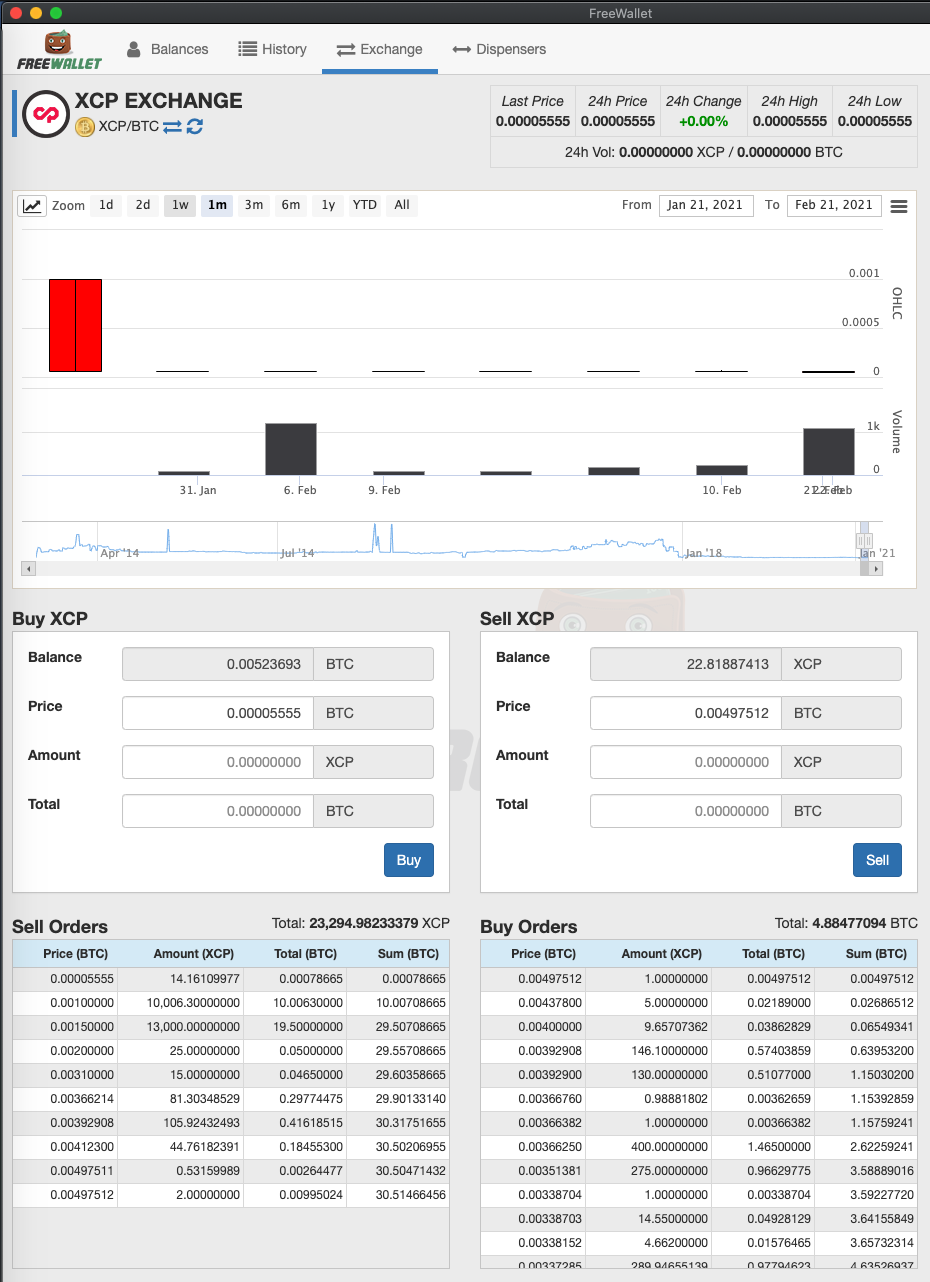This screenshot has width=930, height=1282.
Task: Click the Sell XCP Price field
Action: 686,713
